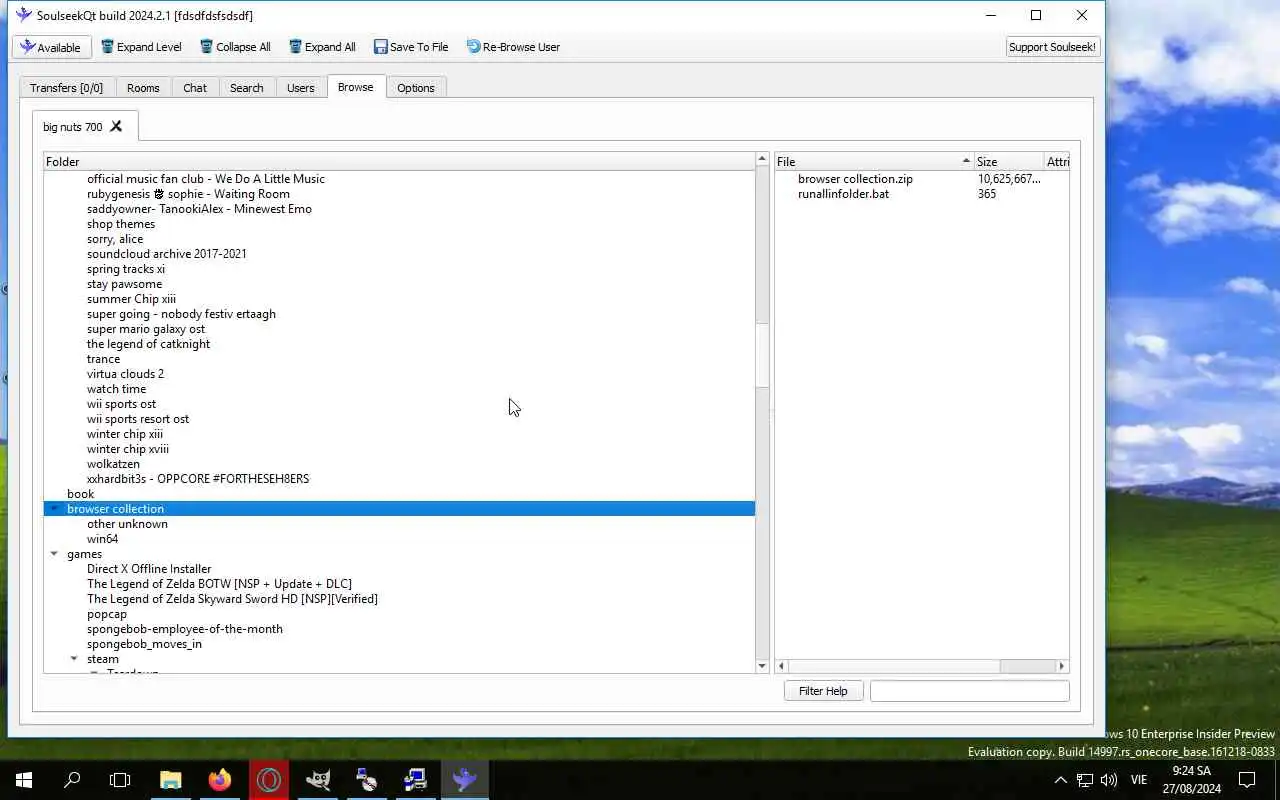Open Task View from taskbar

point(120,780)
